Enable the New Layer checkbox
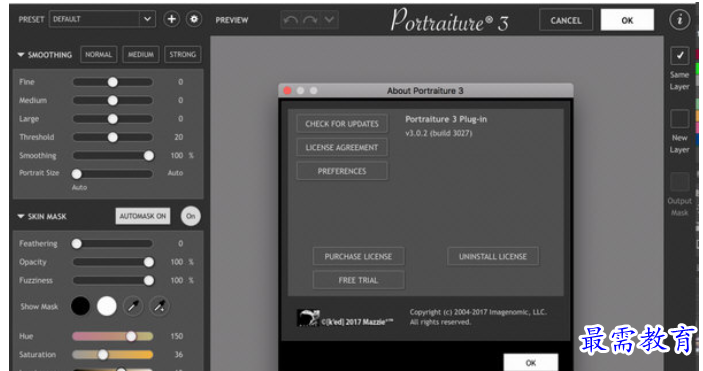 click(x=680, y=119)
